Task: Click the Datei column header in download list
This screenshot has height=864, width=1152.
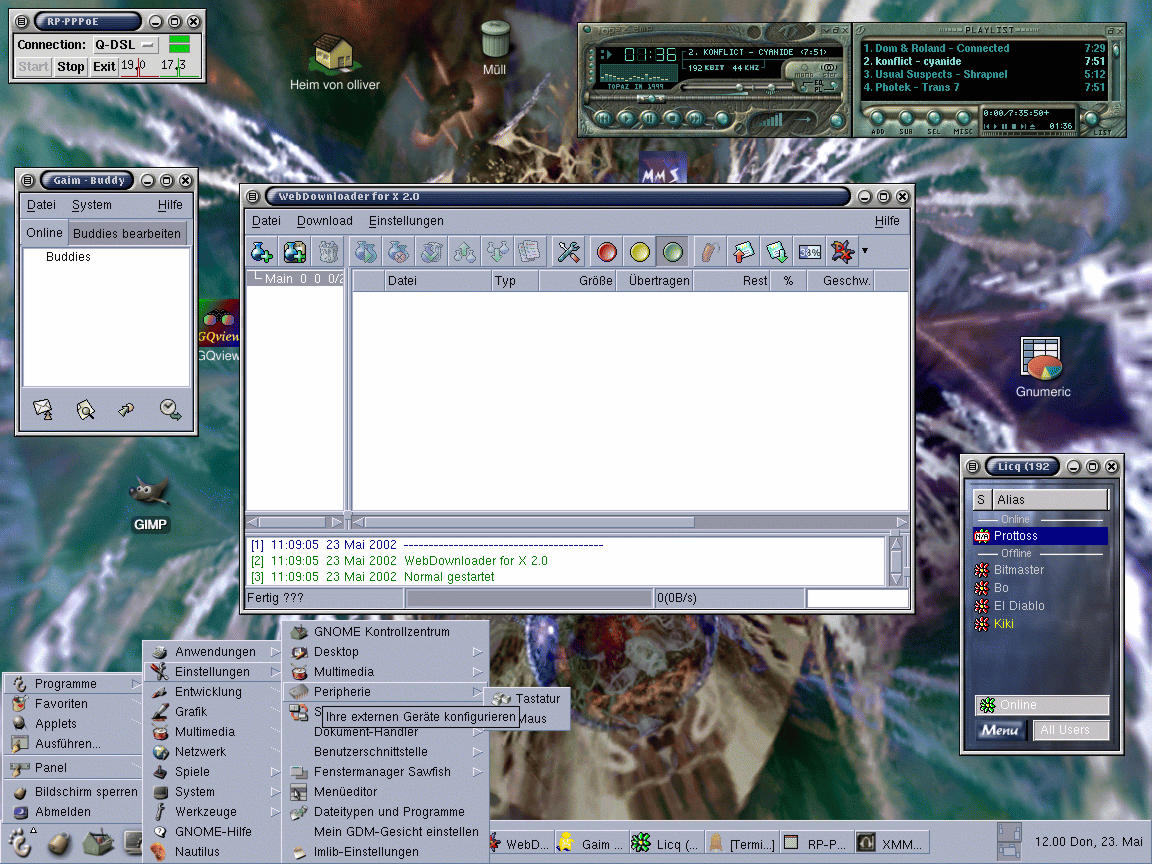Action: pos(438,281)
